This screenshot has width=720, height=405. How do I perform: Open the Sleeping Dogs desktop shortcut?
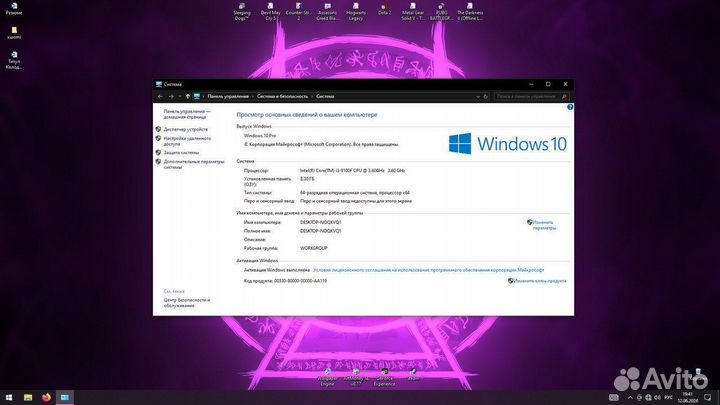tap(242, 11)
